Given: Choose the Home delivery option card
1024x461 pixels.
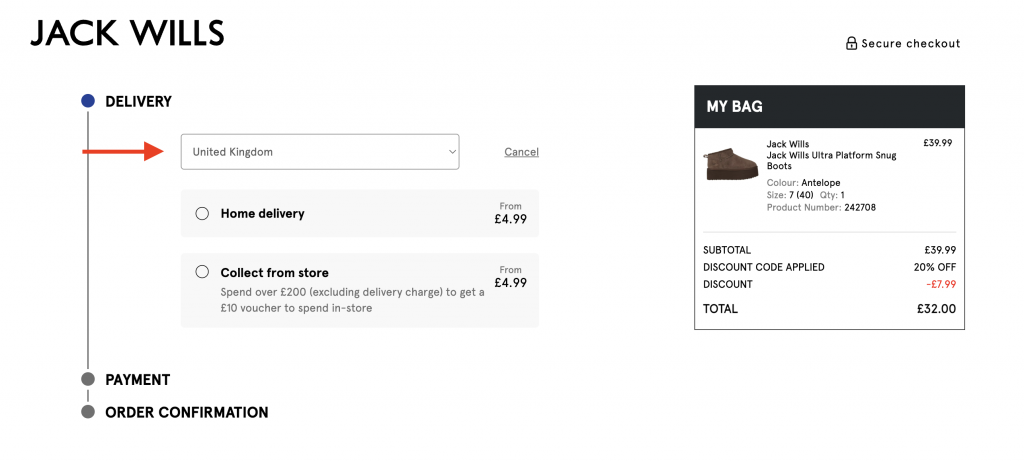Looking at the screenshot, I should (x=360, y=214).
